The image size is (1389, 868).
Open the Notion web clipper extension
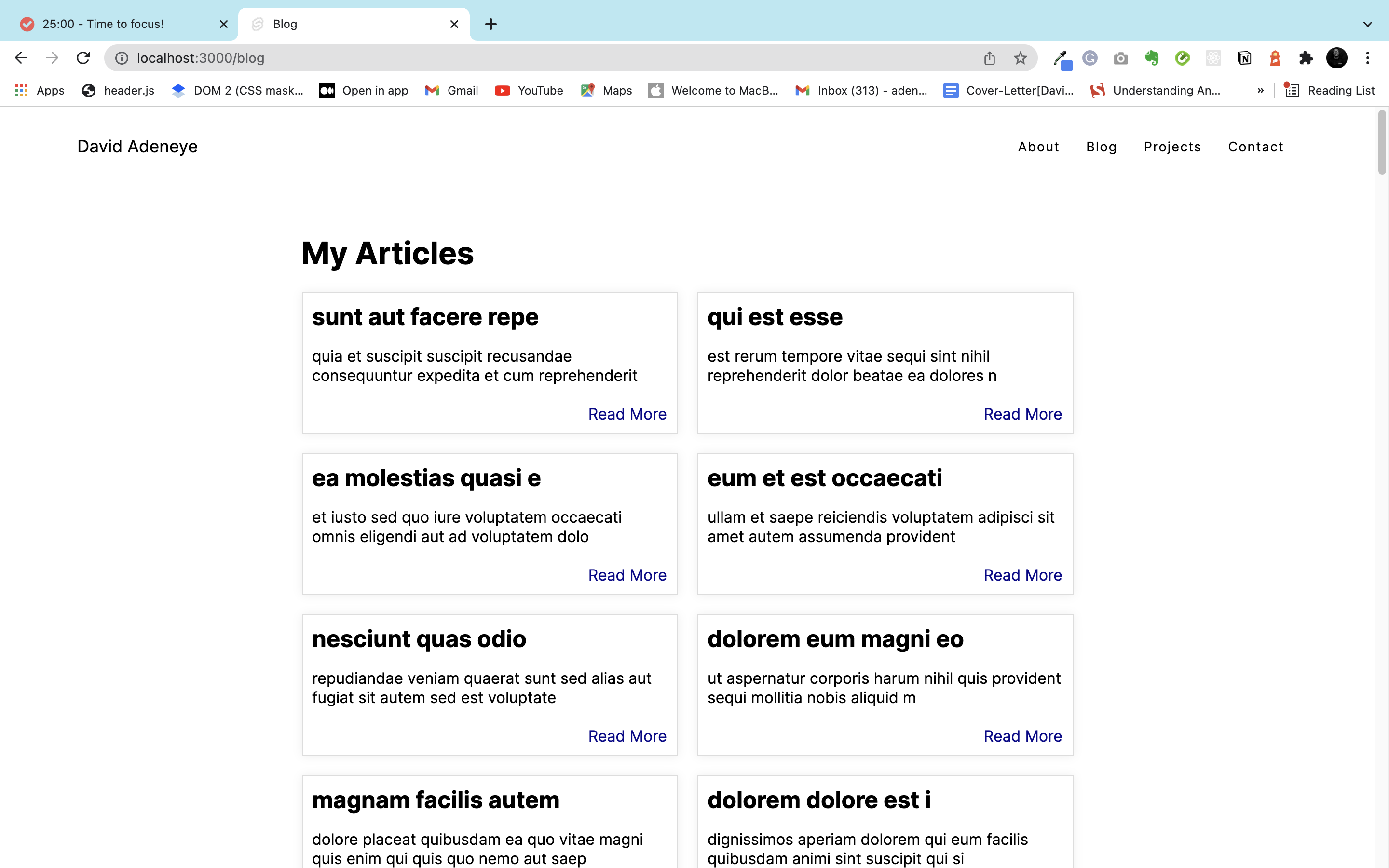click(1244, 58)
